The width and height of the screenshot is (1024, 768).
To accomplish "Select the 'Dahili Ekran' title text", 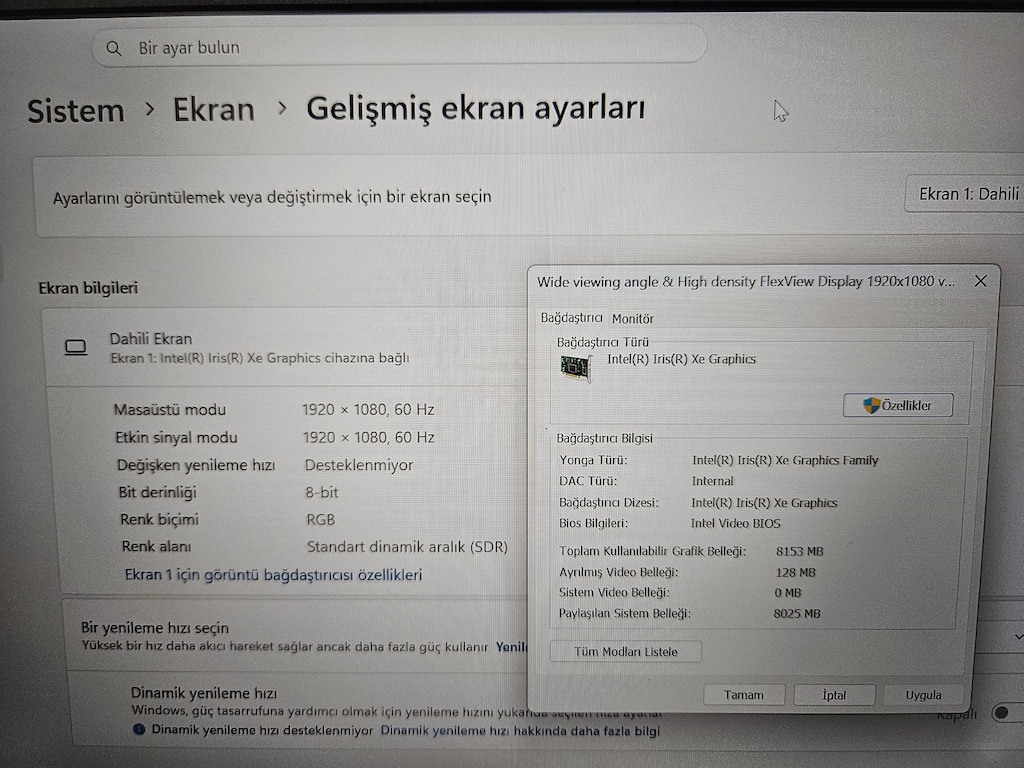I will [151, 338].
